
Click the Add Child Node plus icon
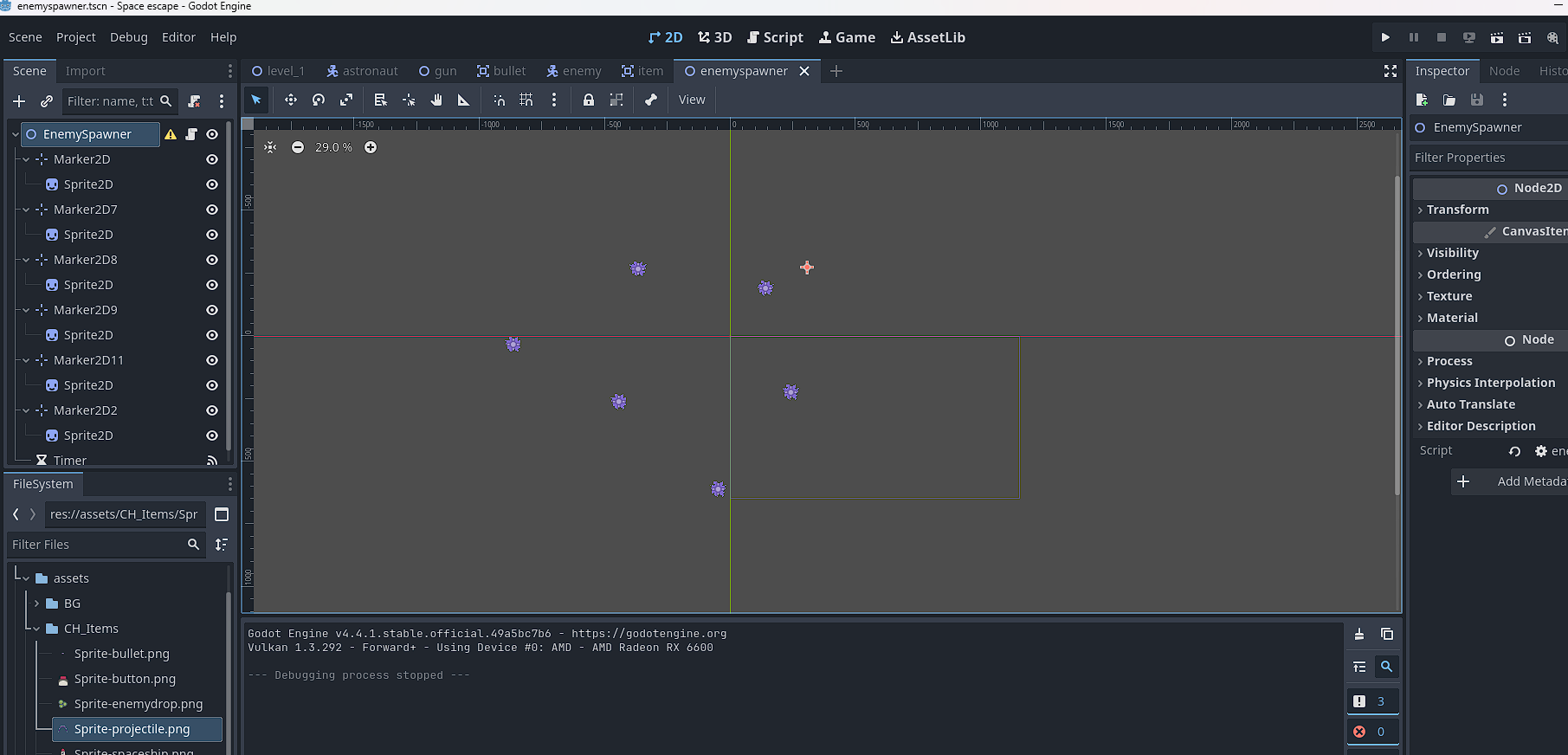[x=19, y=101]
